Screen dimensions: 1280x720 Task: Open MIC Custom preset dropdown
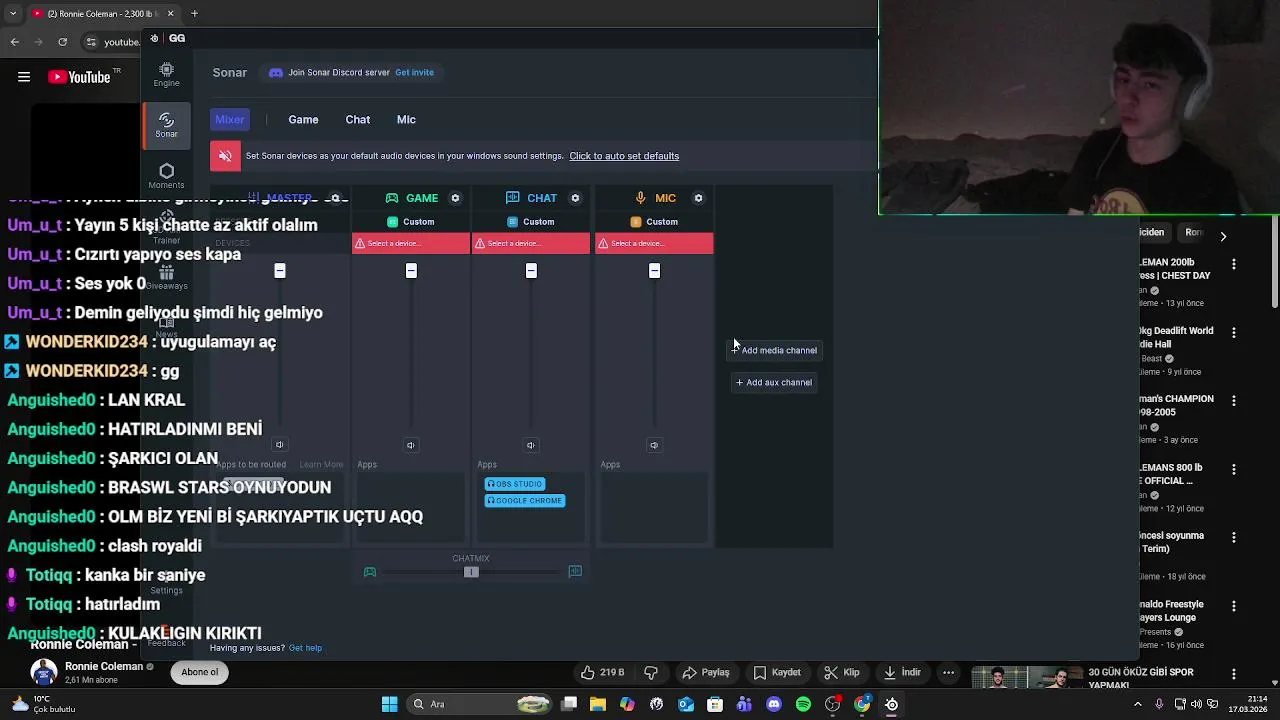click(x=654, y=222)
